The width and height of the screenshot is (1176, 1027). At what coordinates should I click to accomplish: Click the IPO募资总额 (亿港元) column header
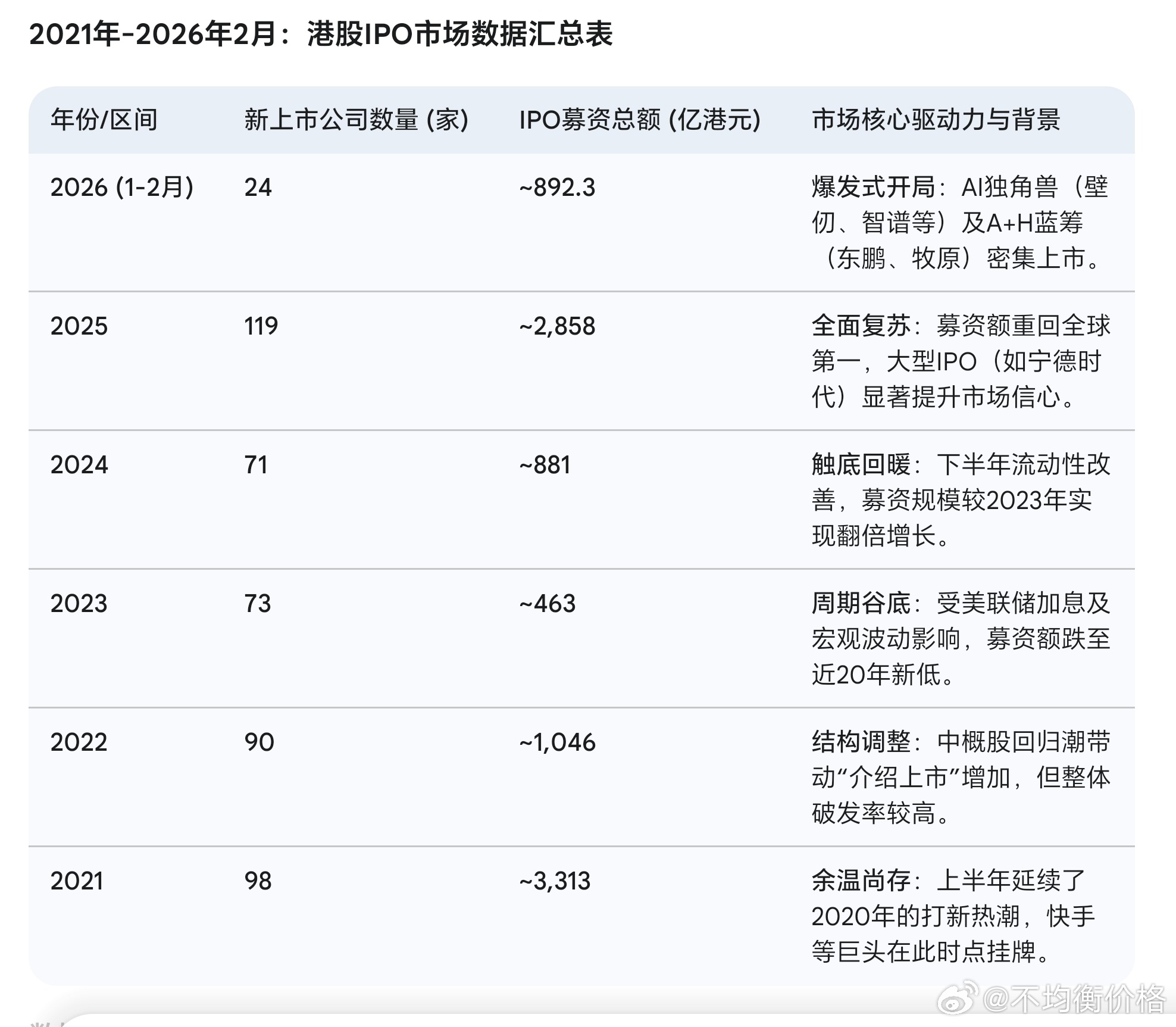click(x=640, y=120)
